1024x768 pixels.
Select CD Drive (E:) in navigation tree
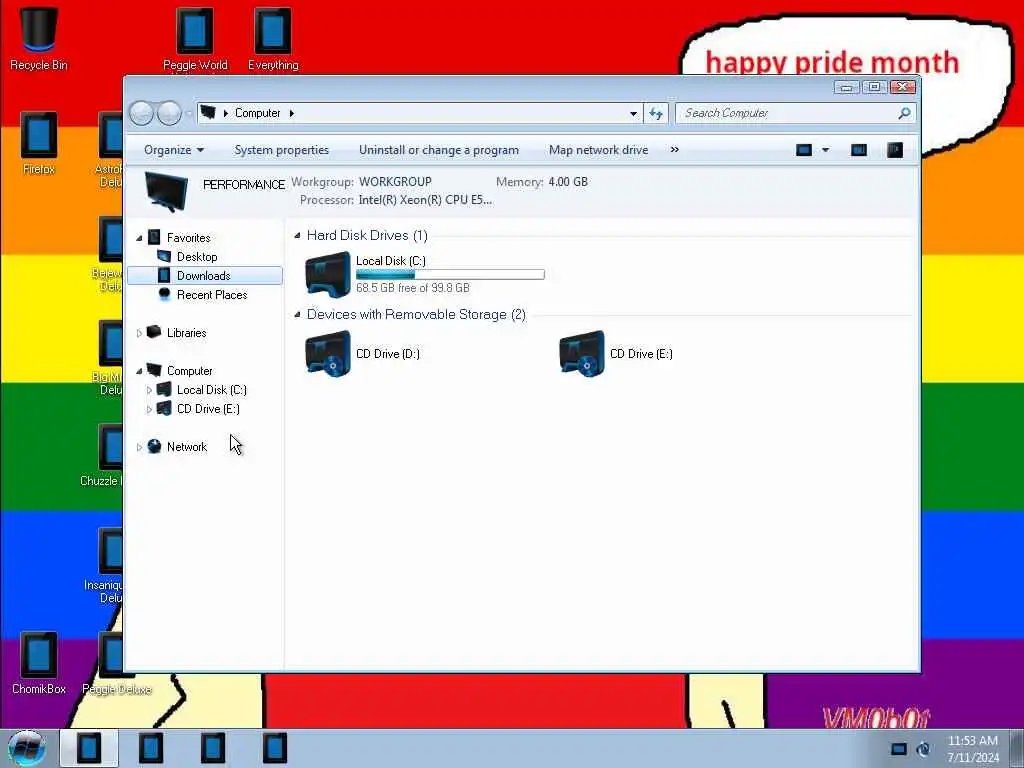pyautogui.click(x=208, y=409)
